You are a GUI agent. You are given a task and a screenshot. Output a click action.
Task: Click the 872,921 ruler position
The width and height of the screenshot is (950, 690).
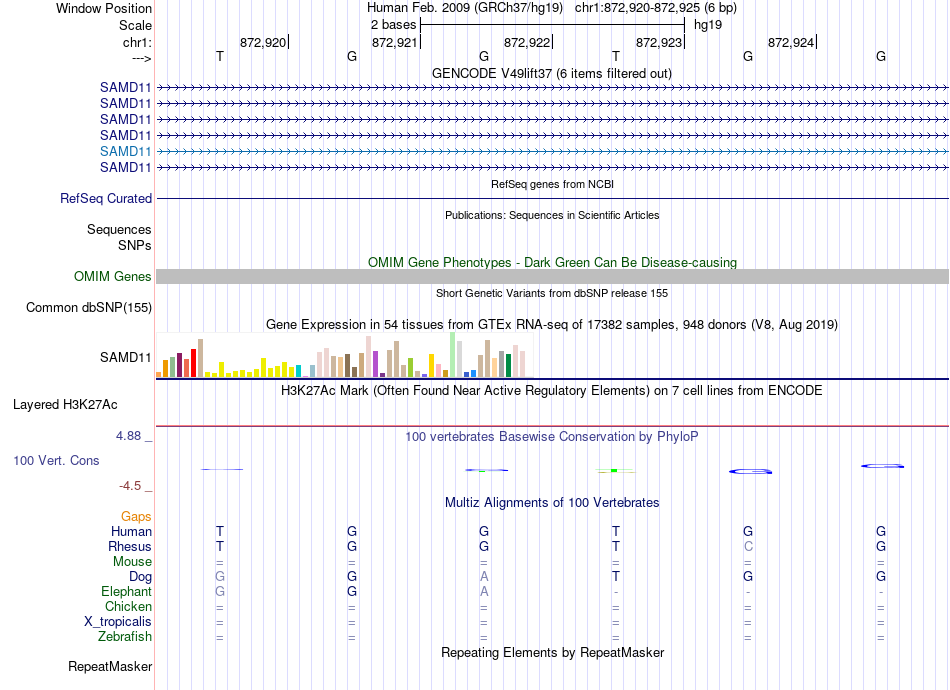(394, 42)
